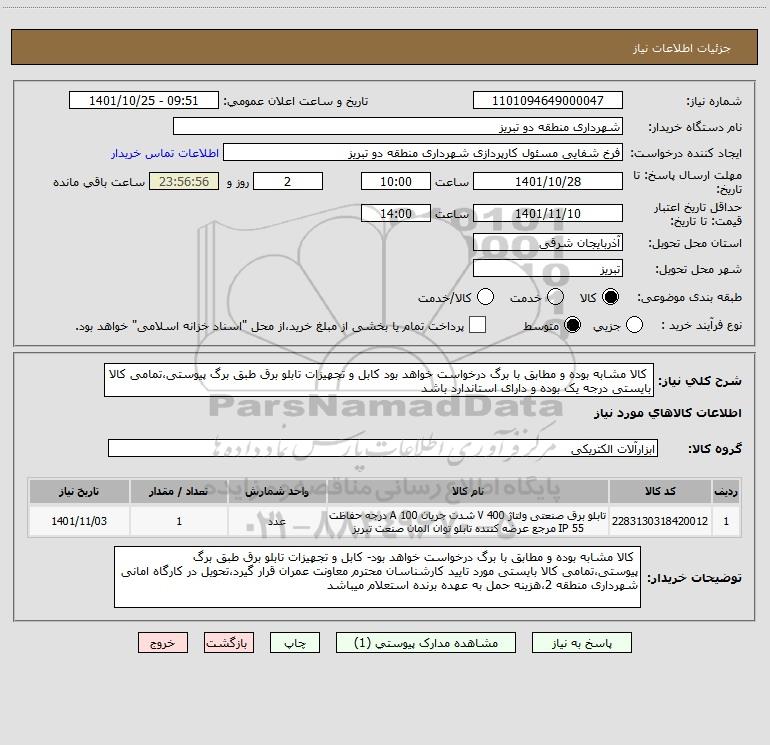Screen dimensions: 770x745
Task: Select the جزیی purchase type radio
Action: click(634, 325)
